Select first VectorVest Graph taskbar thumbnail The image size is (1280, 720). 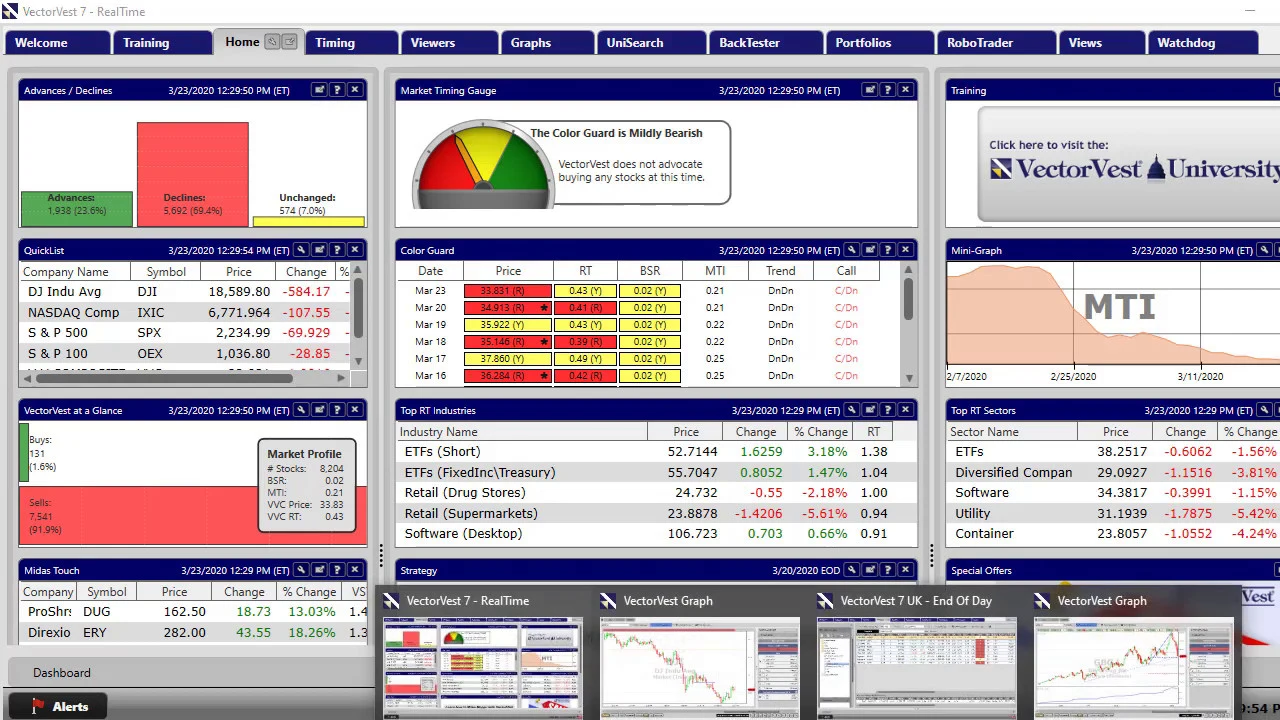point(700,654)
